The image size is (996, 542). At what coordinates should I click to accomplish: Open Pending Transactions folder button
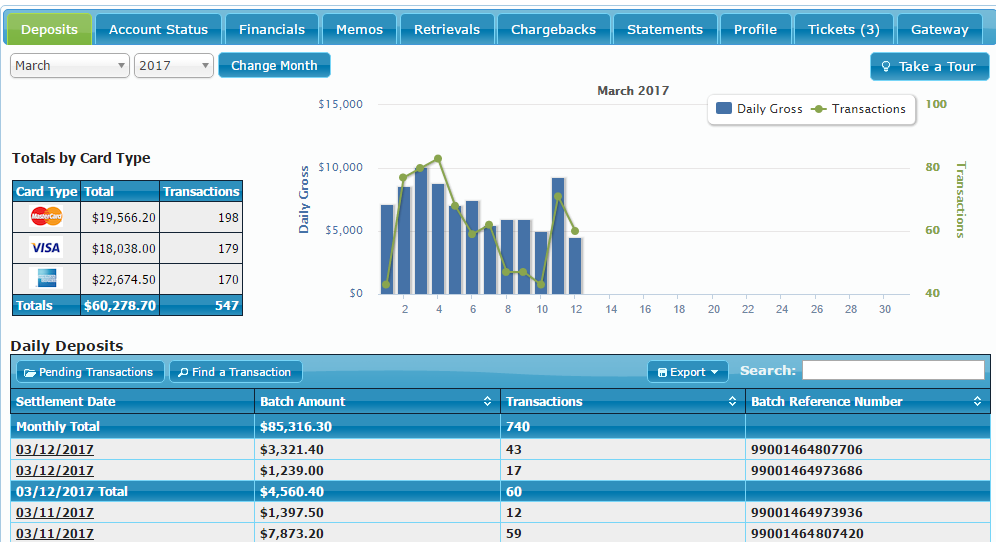[x=88, y=372]
